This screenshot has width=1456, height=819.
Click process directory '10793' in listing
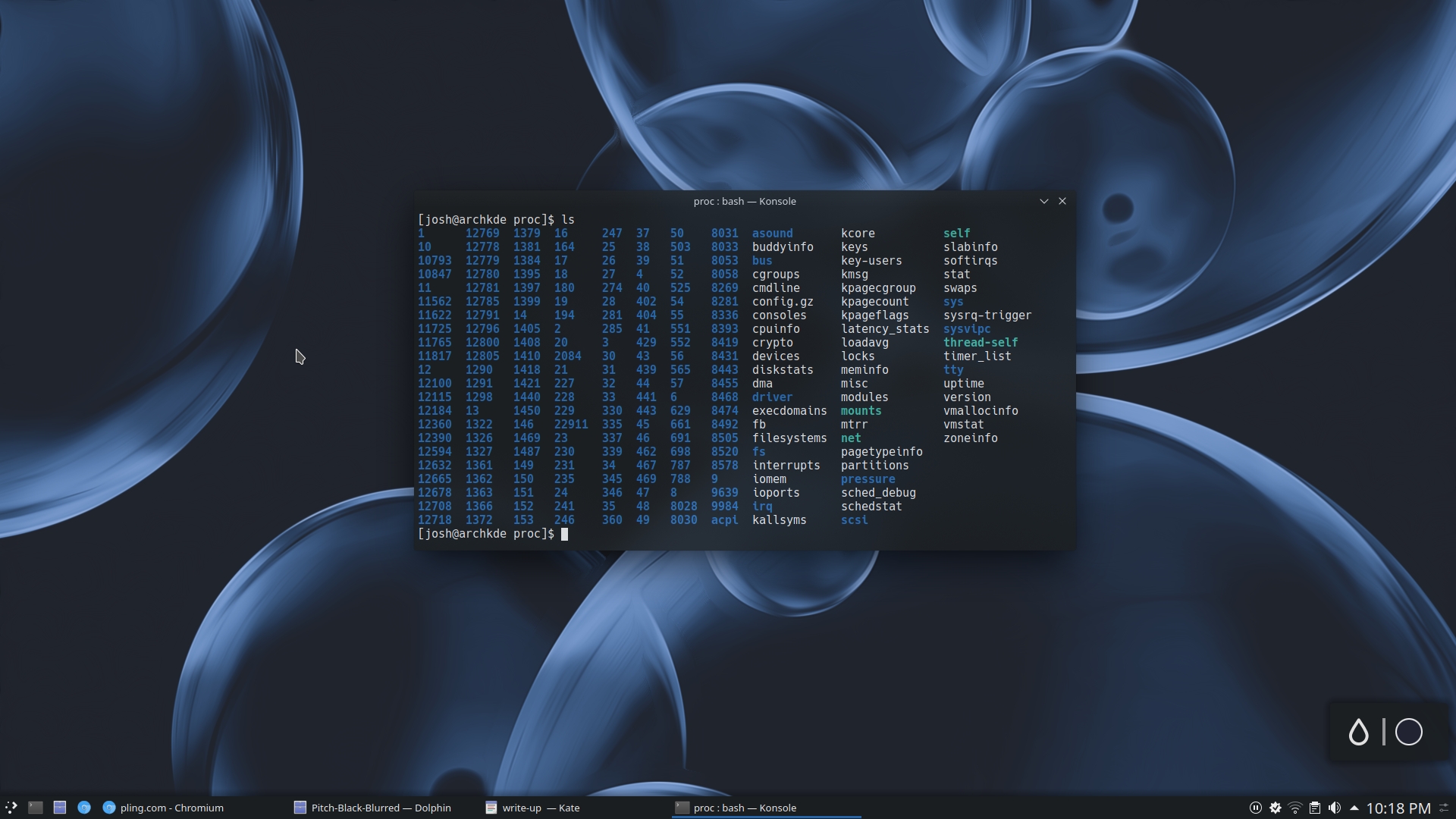(x=435, y=261)
